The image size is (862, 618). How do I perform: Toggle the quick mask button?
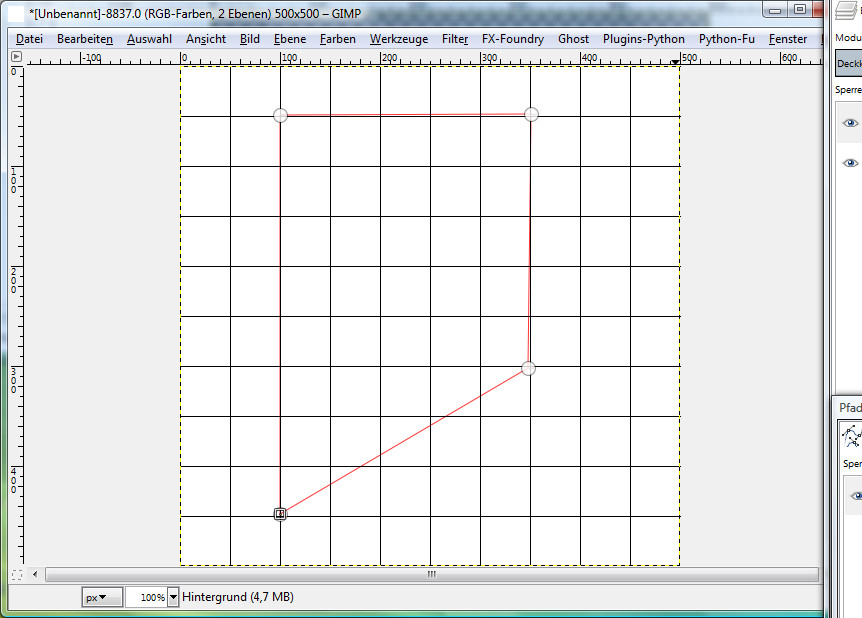tap(16, 575)
